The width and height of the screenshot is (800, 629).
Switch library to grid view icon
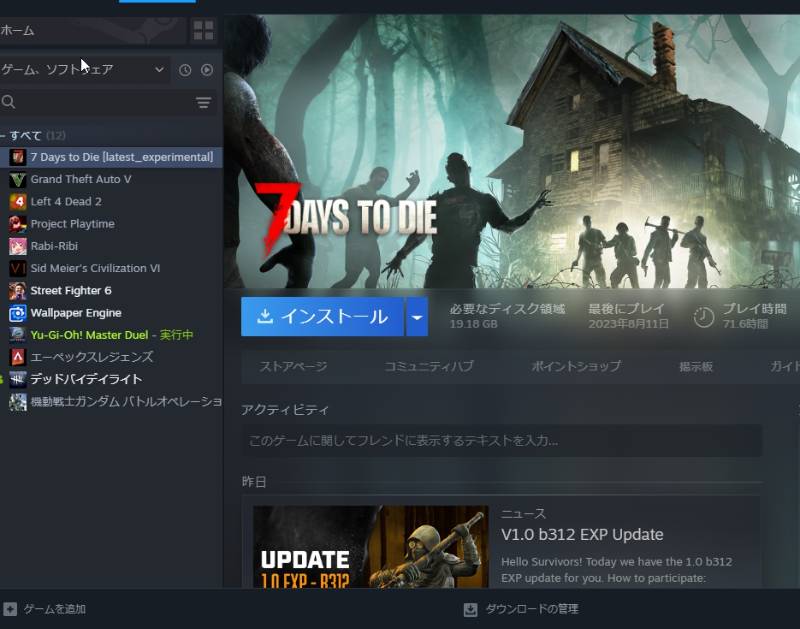(x=203, y=31)
